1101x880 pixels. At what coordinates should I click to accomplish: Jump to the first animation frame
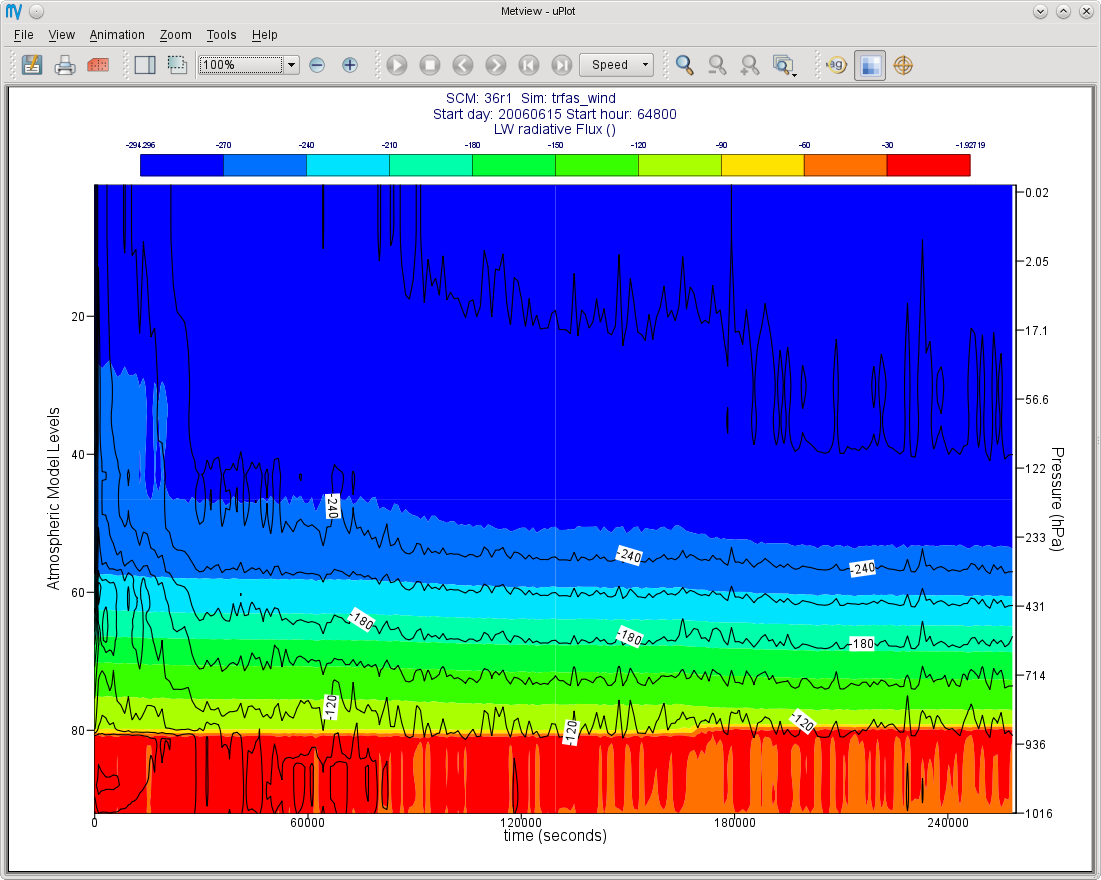pyautogui.click(x=529, y=65)
